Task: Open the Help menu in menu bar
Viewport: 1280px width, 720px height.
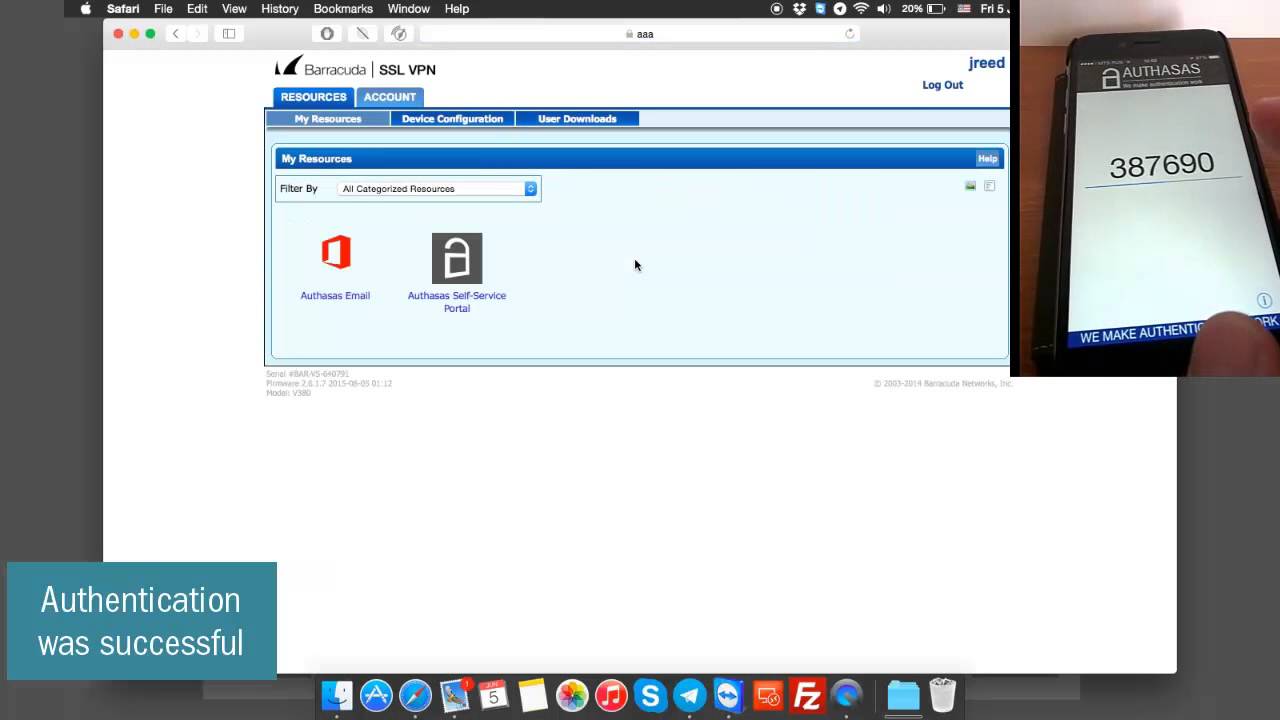Action: pos(457,9)
